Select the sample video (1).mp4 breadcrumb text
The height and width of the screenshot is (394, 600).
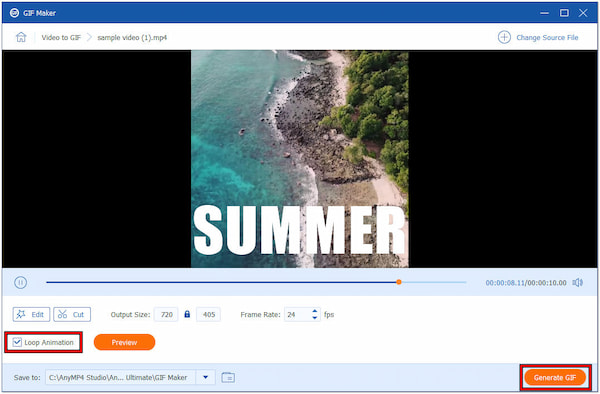click(x=132, y=37)
